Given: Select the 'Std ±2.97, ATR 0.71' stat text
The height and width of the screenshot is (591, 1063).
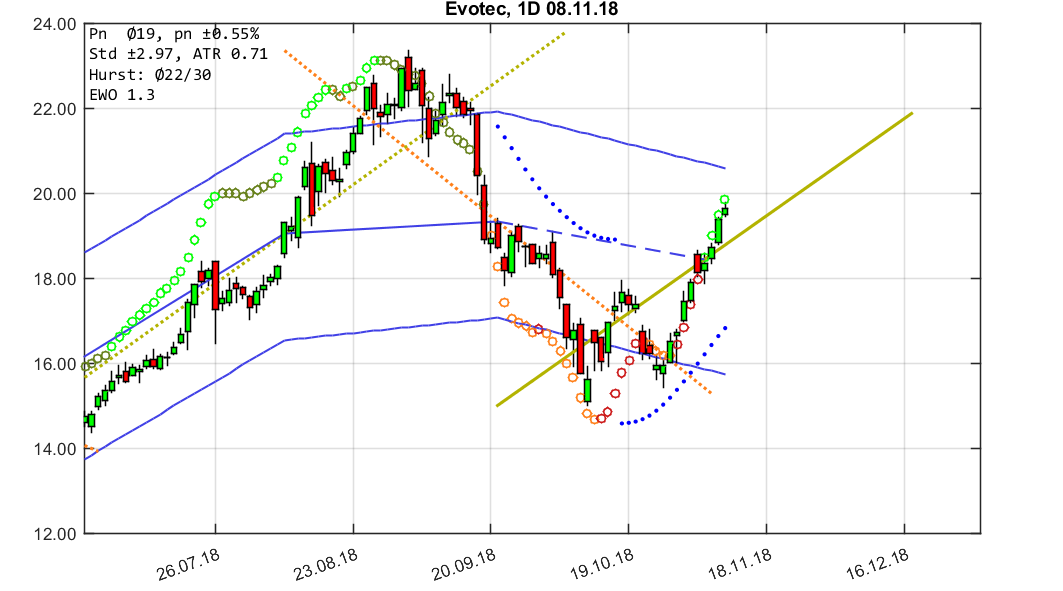Looking at the screenshot, I should coord(178,53).
